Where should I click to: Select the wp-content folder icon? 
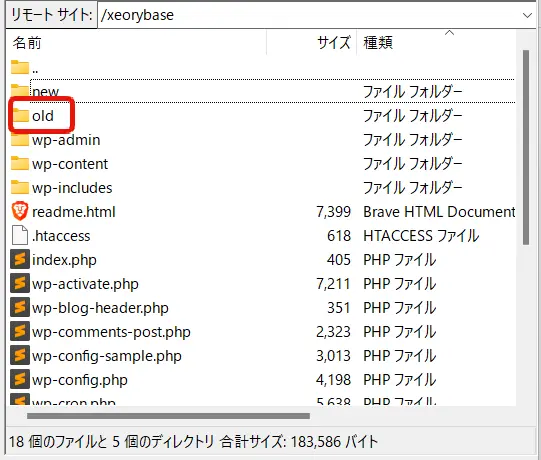(20, 164)
